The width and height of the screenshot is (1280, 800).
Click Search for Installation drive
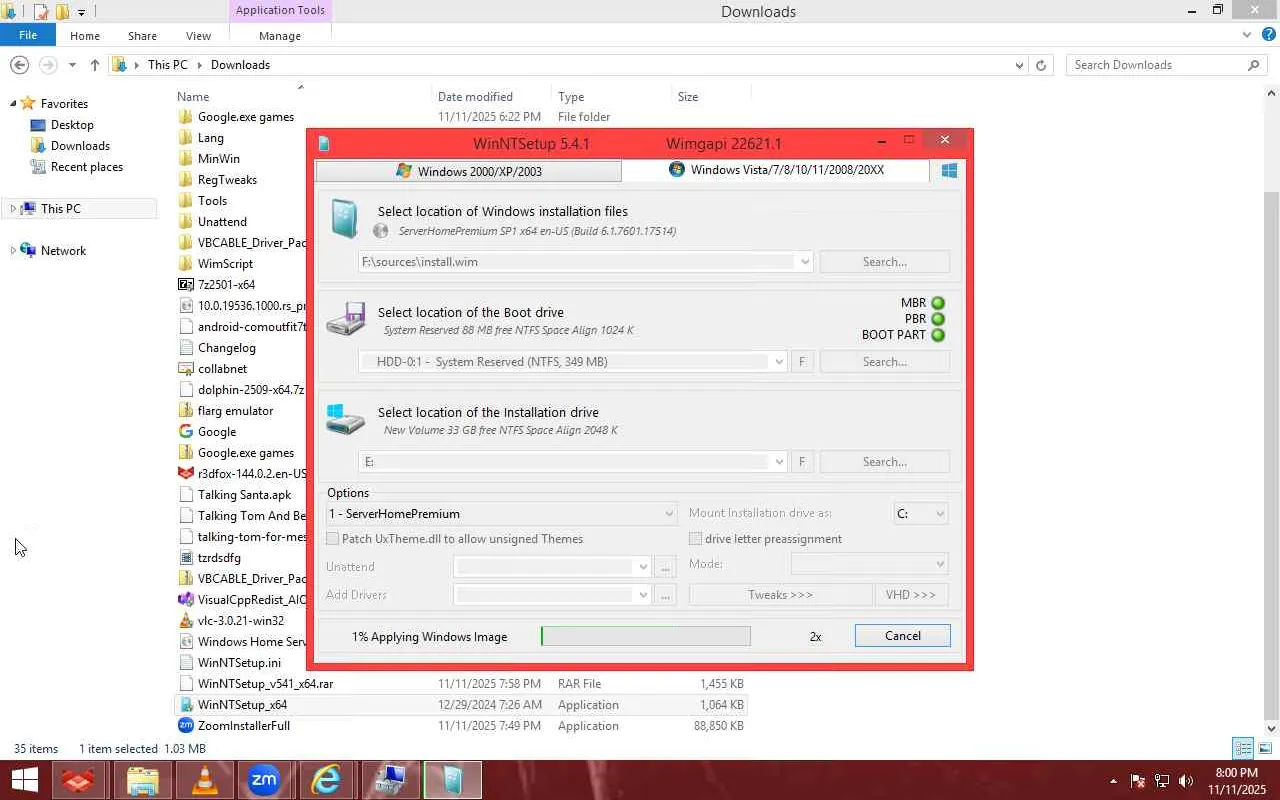pyautogui.click(x=885, y=462)
